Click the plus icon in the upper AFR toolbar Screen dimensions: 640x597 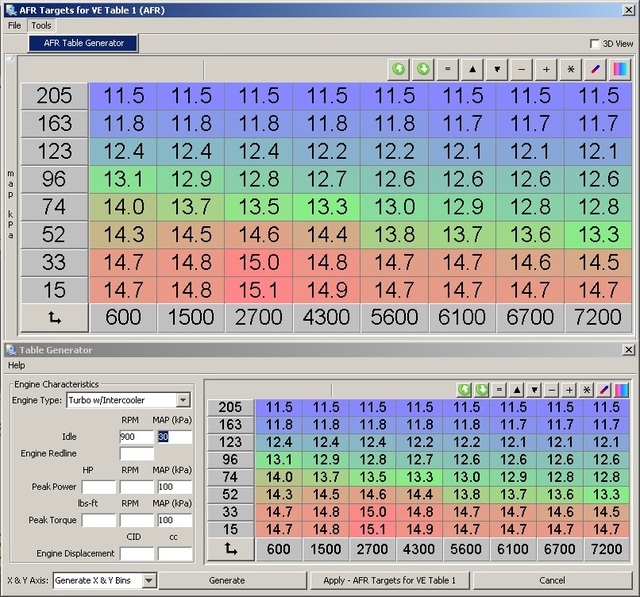pyautogui.click(x=546, y=69)
